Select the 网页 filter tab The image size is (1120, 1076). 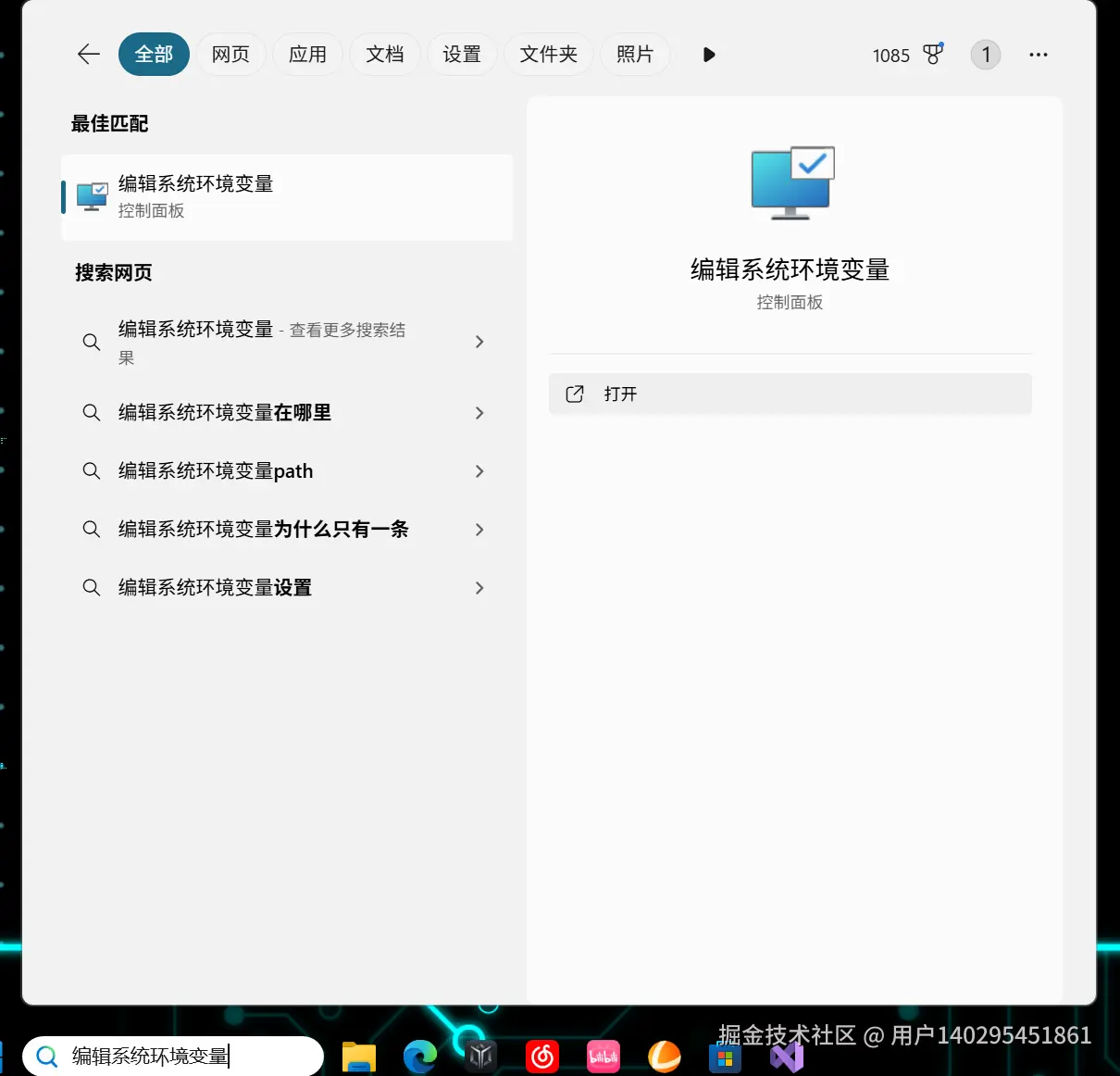point(230,55)
